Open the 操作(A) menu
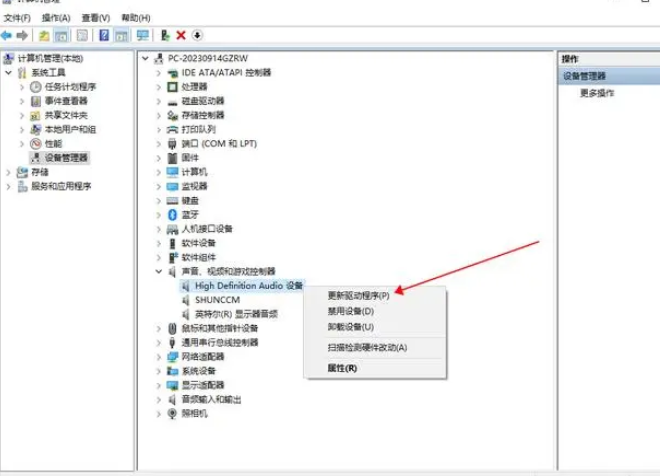This screenshot has height=476, width=660. (x=56, y=18)
